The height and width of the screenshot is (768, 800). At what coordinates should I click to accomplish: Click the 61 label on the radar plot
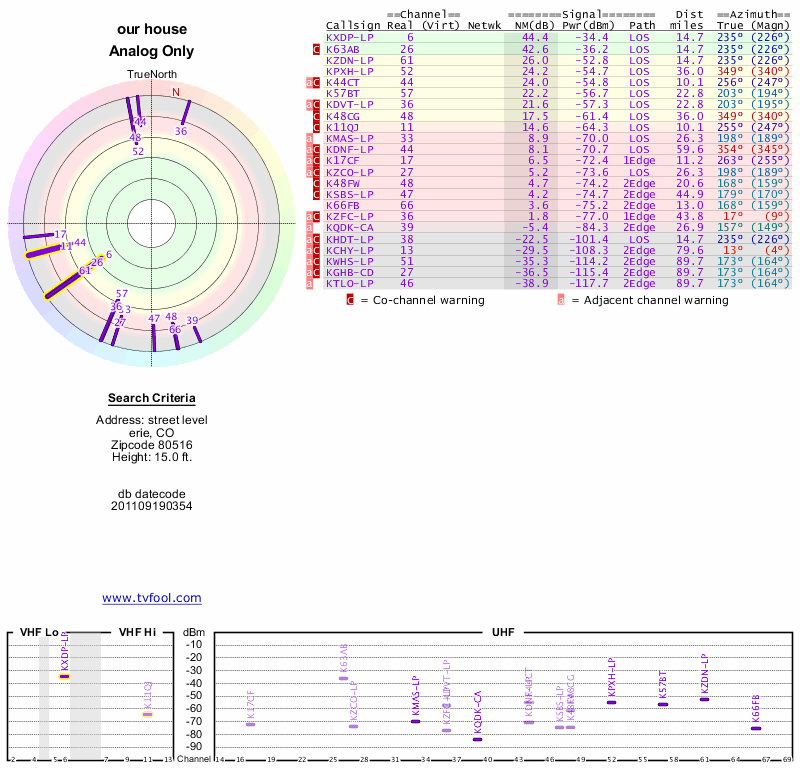pyautogui.click(x=84, y=270)
